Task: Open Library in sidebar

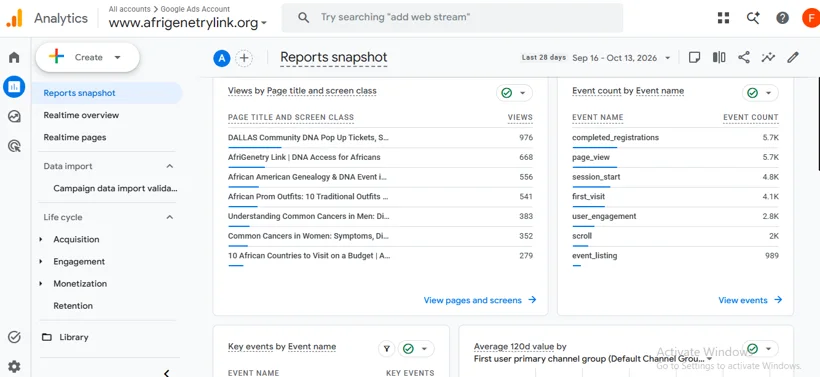Action: click(x=74, y=337)
